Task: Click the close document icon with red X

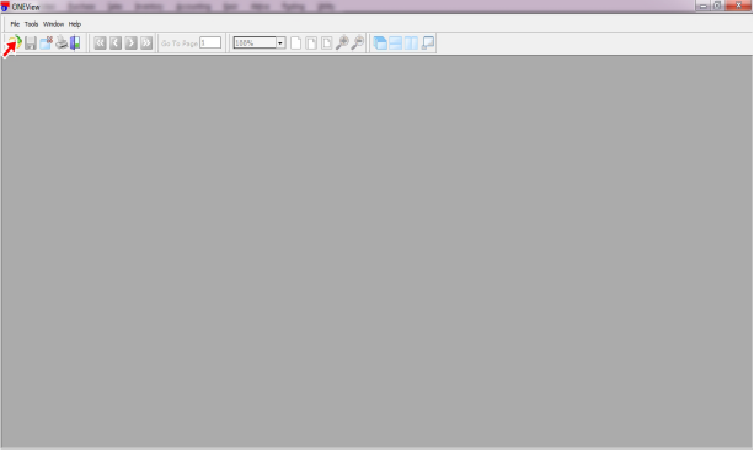Action: click(46, 43)
